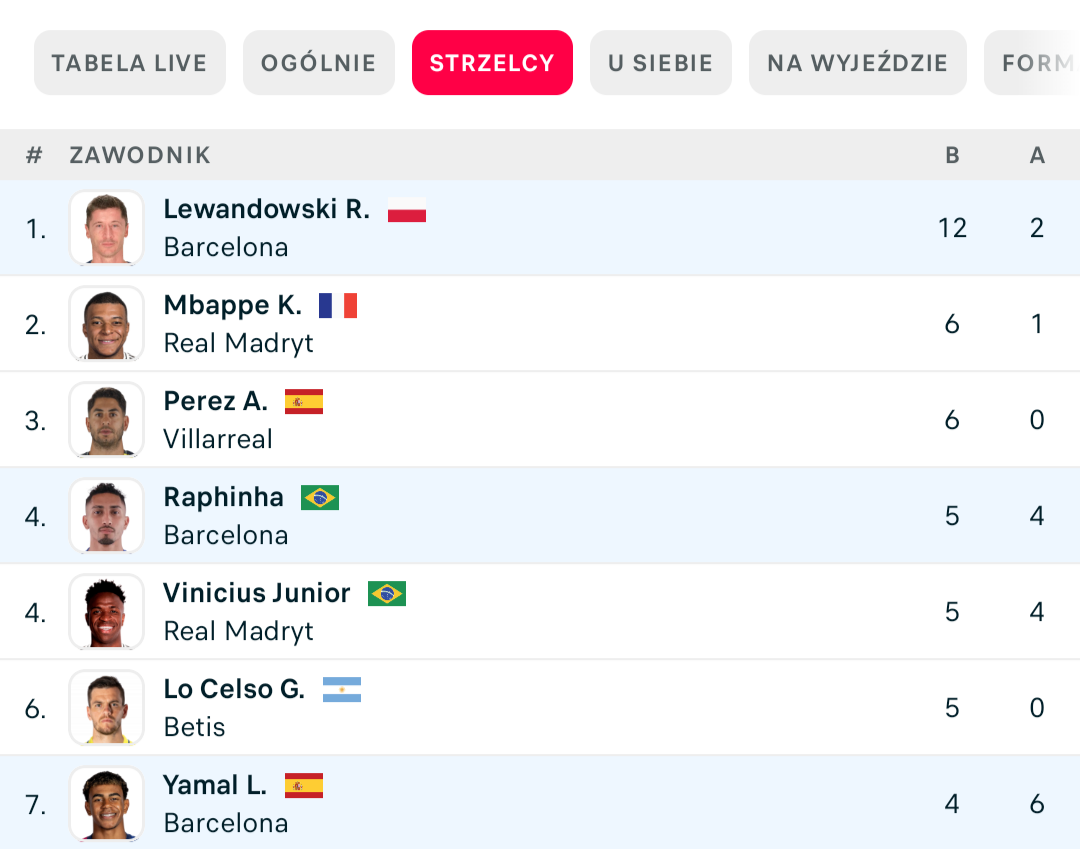1080x849 pixels.
Task: Click the Brazilian flag next to Raphinha
Action: point(320,498)
